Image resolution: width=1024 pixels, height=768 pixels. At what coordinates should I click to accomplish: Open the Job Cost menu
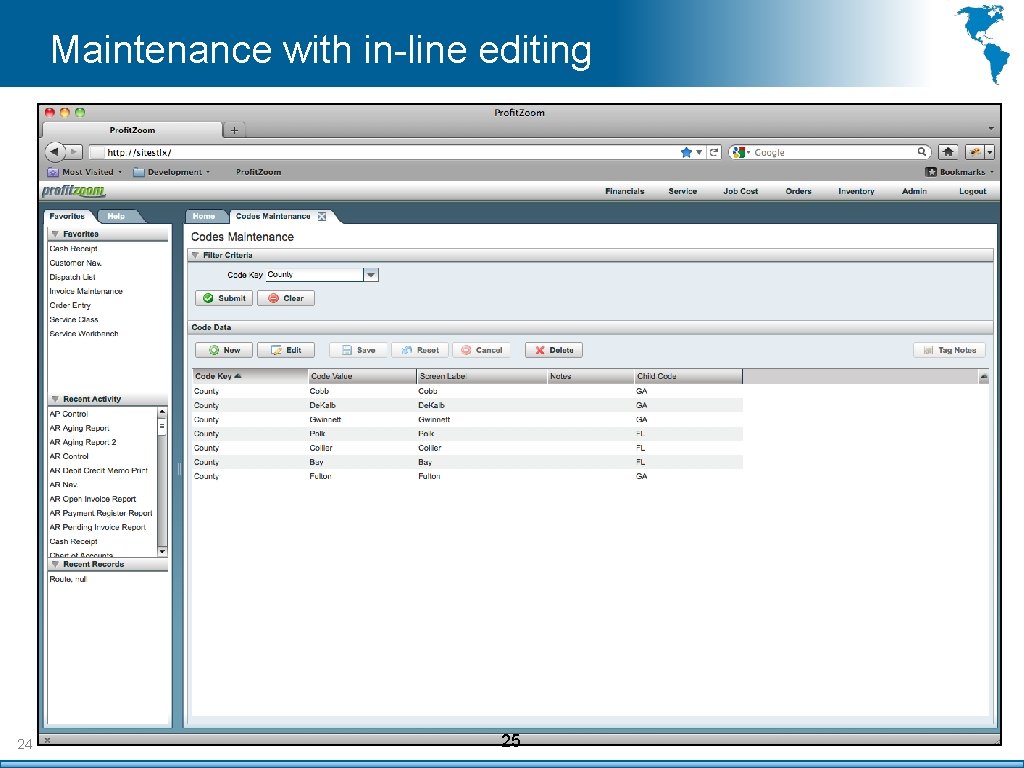pyautogui.click(x=741, y=191)
